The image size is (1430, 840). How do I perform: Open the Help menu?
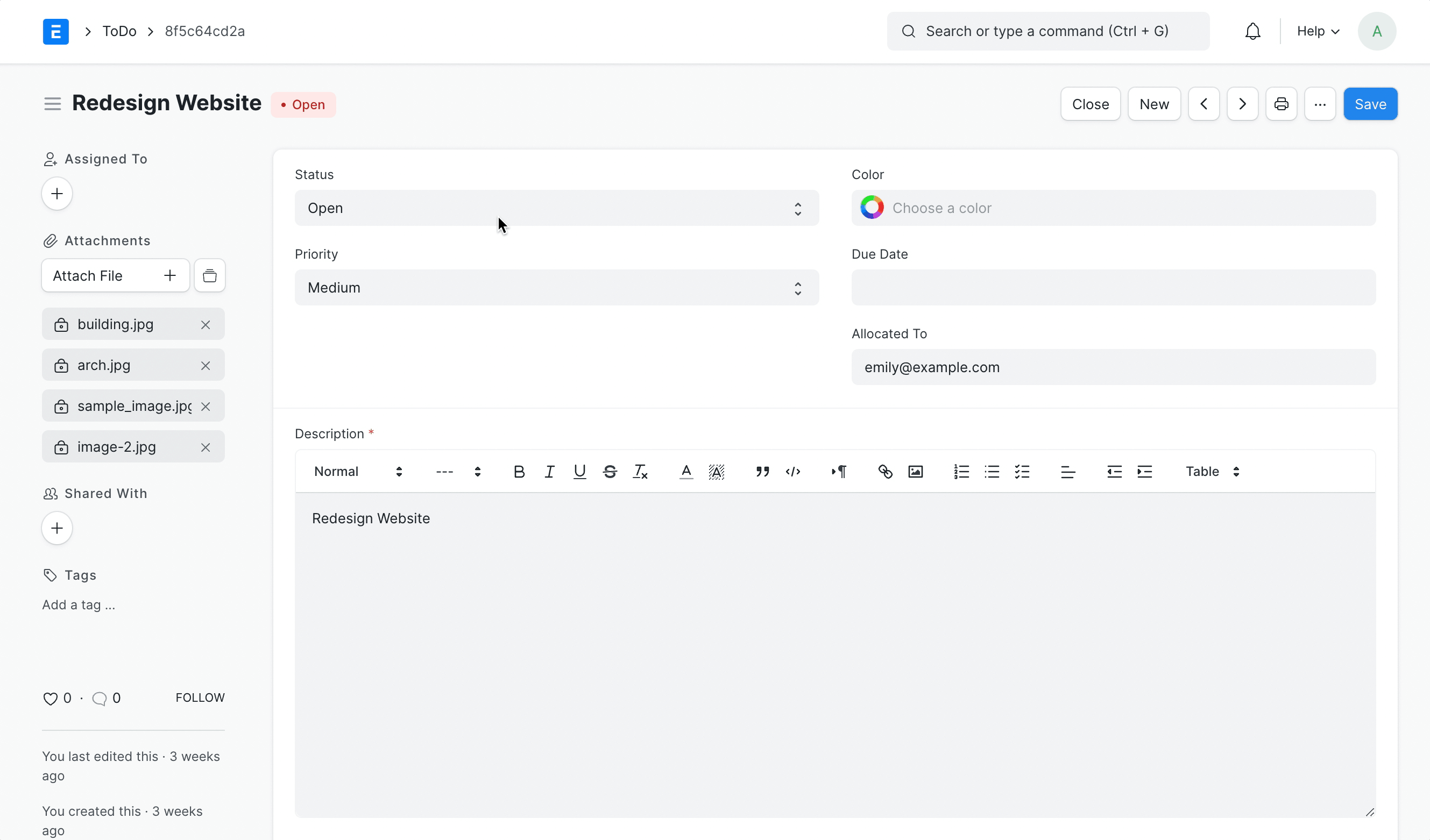point(1318,31)
